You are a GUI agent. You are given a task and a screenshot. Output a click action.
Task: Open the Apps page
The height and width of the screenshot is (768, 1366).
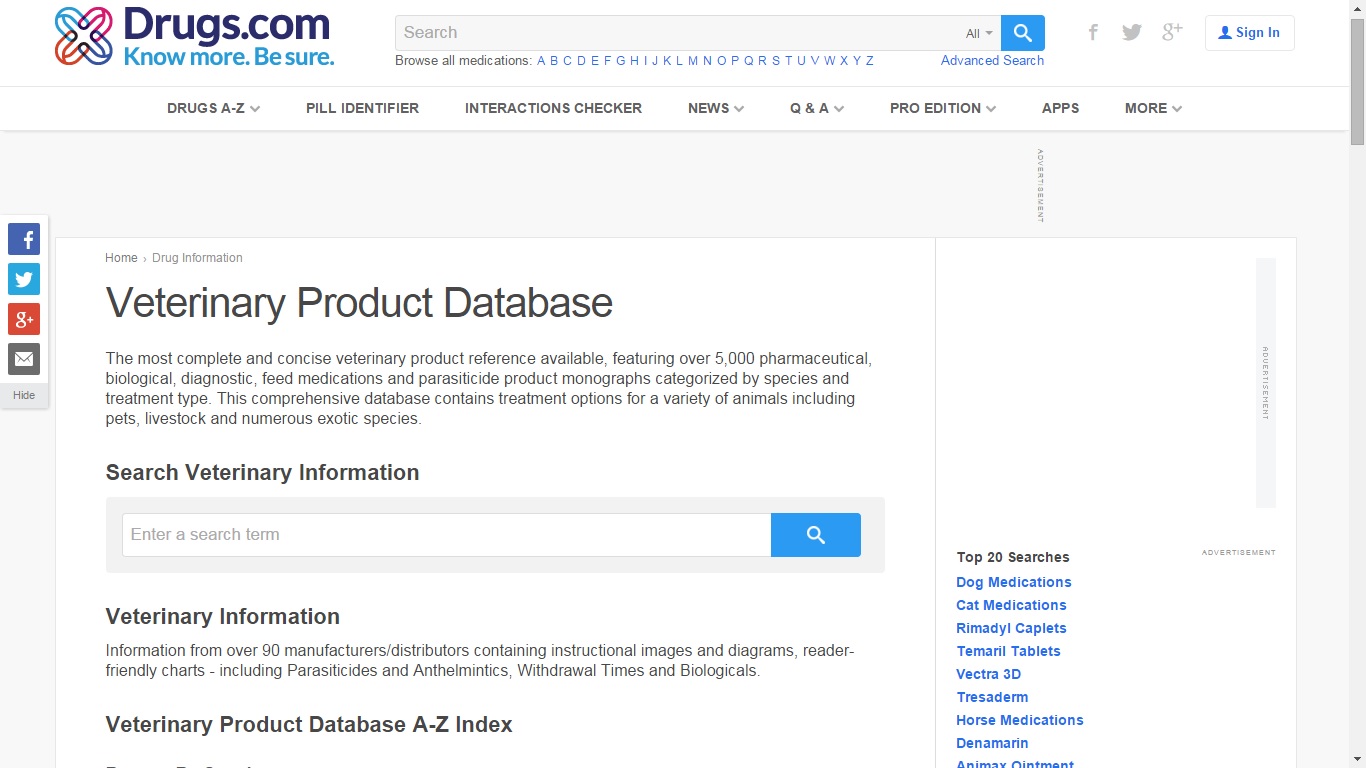coord(1060,108)
